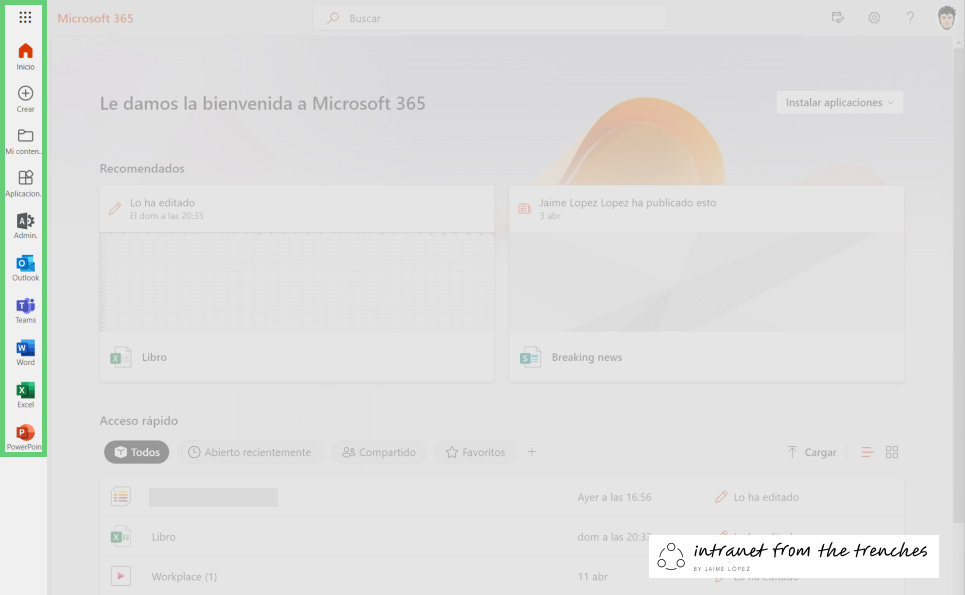The width and height of the screenshot is (965, 595).
Task: Expand the 'Instalar aplicaciones' dropdown
Action: point(839,102)
